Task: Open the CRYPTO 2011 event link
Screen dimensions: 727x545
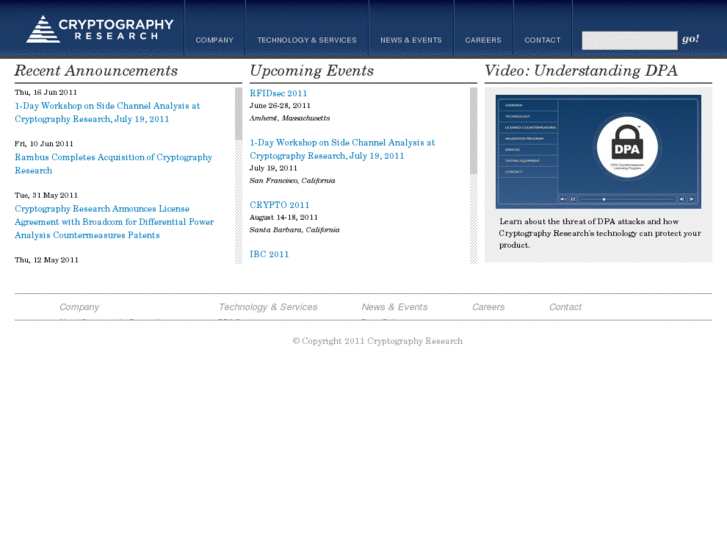Action: pyautogui.click(x=279, y=205)
